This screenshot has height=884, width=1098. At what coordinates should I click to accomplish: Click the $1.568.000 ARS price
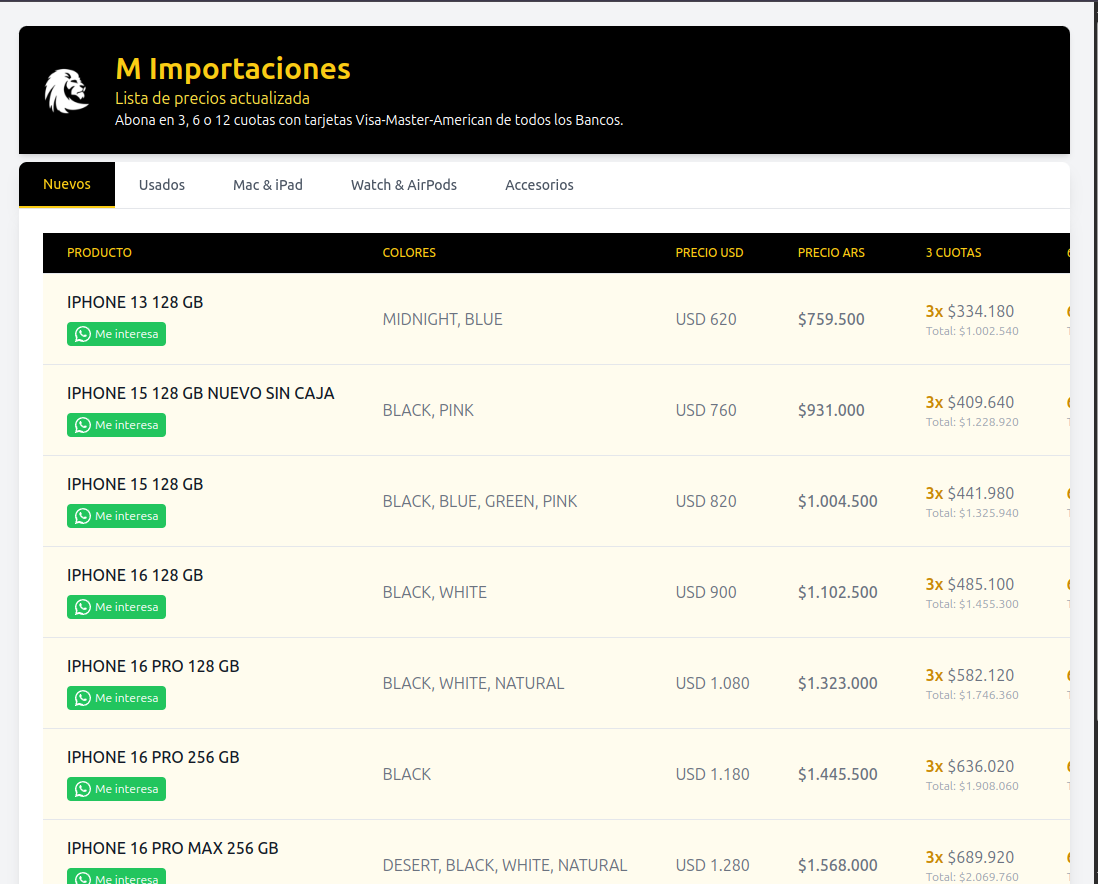pos(838,866)
